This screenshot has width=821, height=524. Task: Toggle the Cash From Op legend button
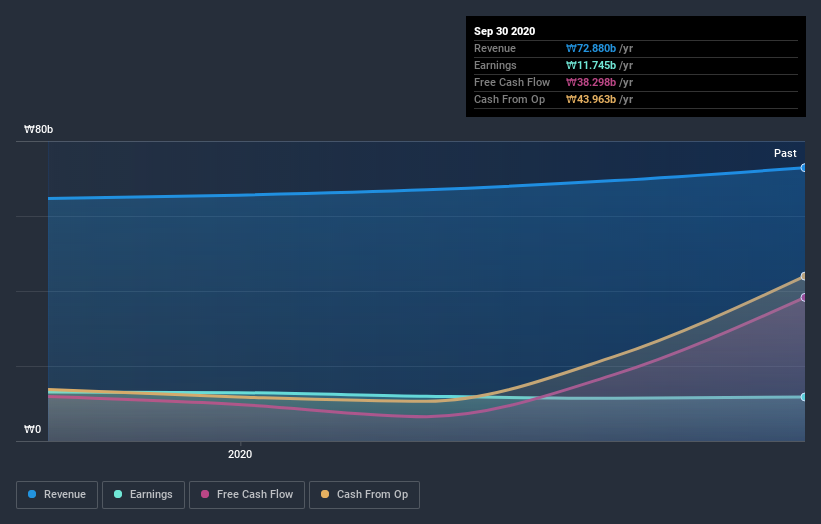364,495
